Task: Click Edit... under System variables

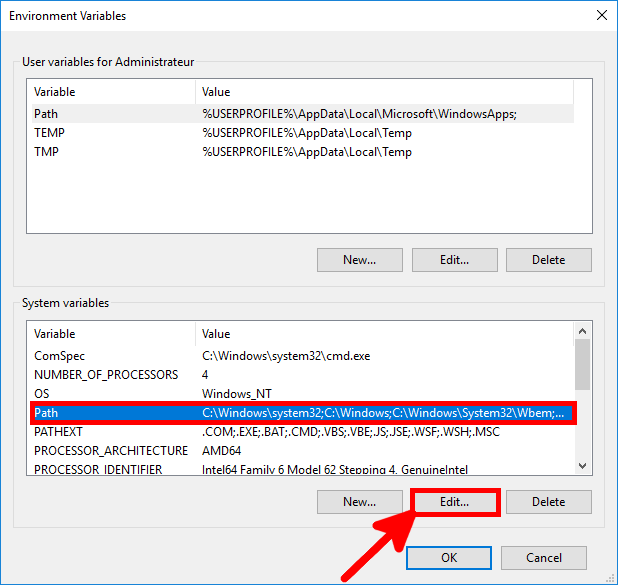Action: (x=454, y=502)
